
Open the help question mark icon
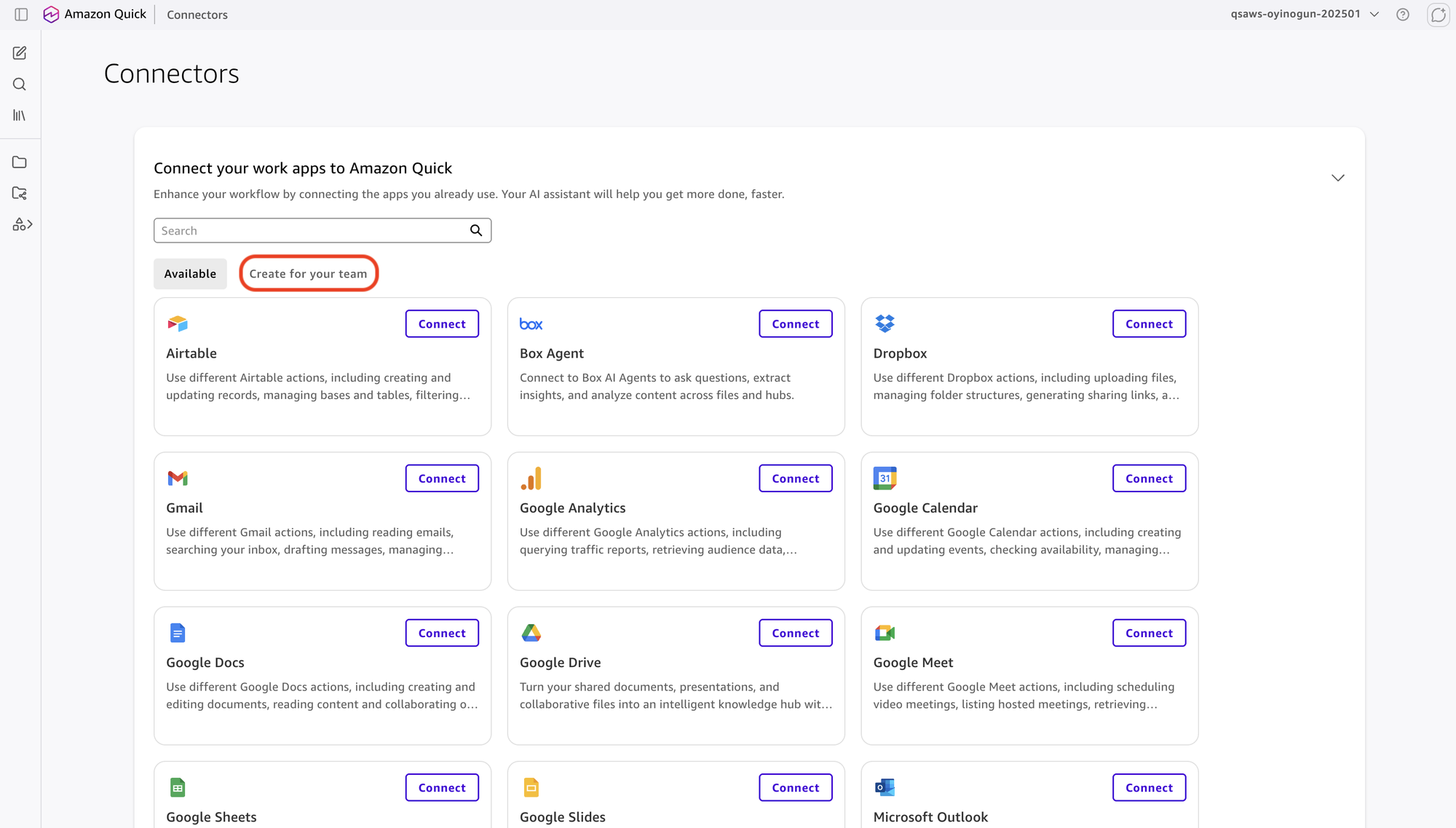[x=1403, y=15]
